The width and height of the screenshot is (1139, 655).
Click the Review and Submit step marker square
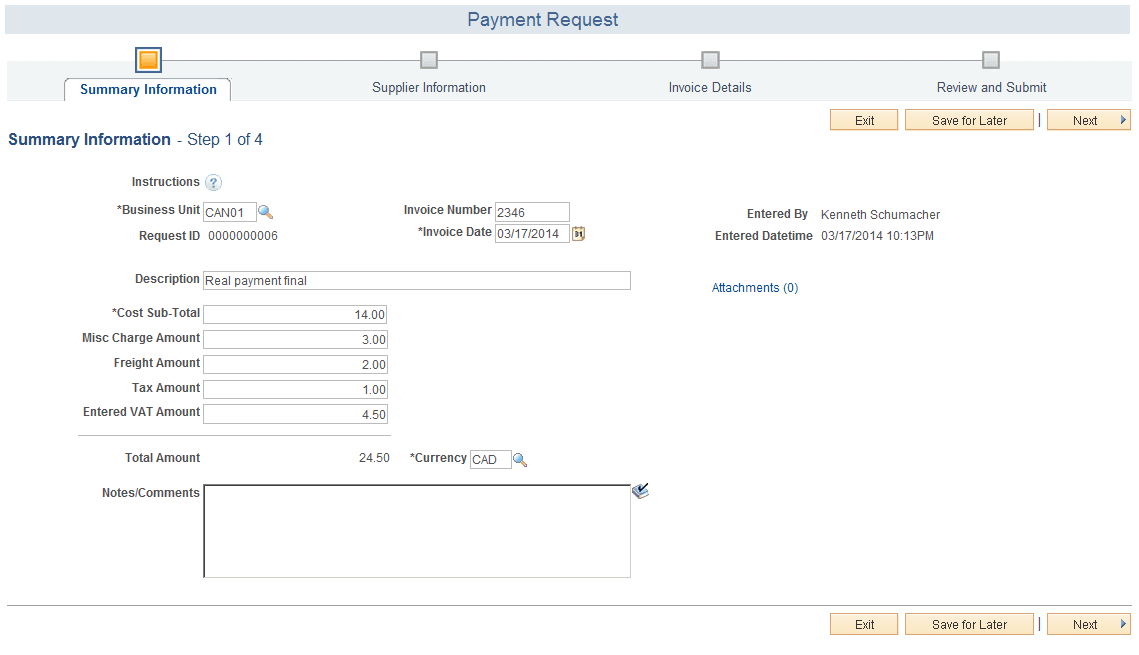tap(990, 59)
